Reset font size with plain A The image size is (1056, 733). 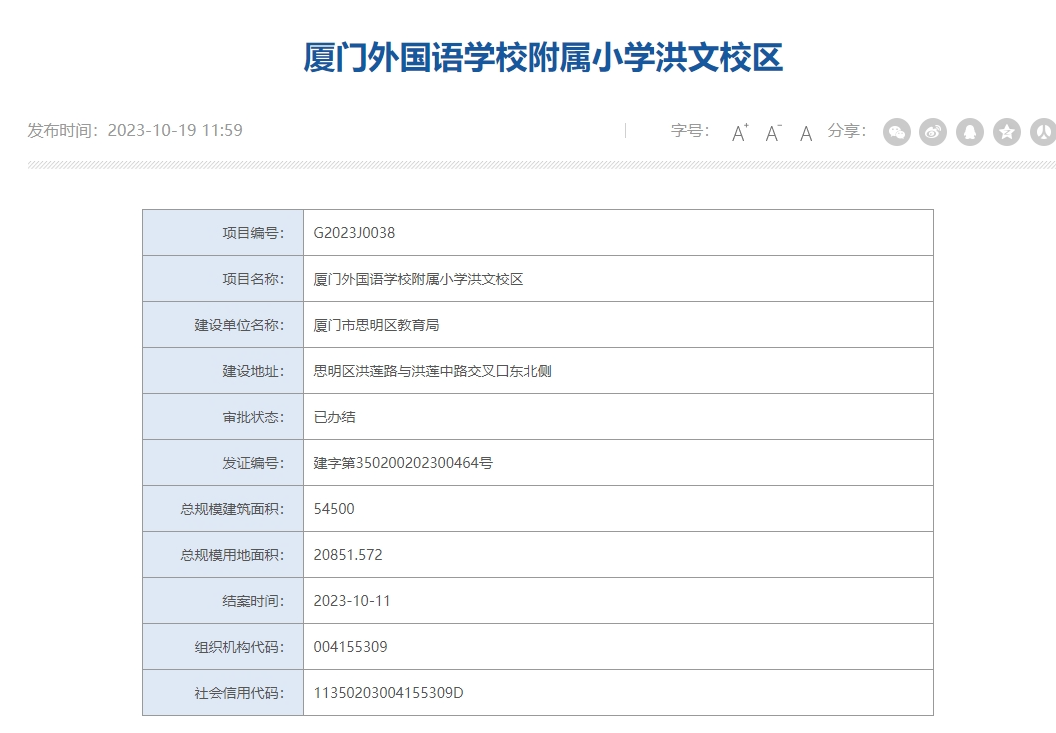click(805, 133)
